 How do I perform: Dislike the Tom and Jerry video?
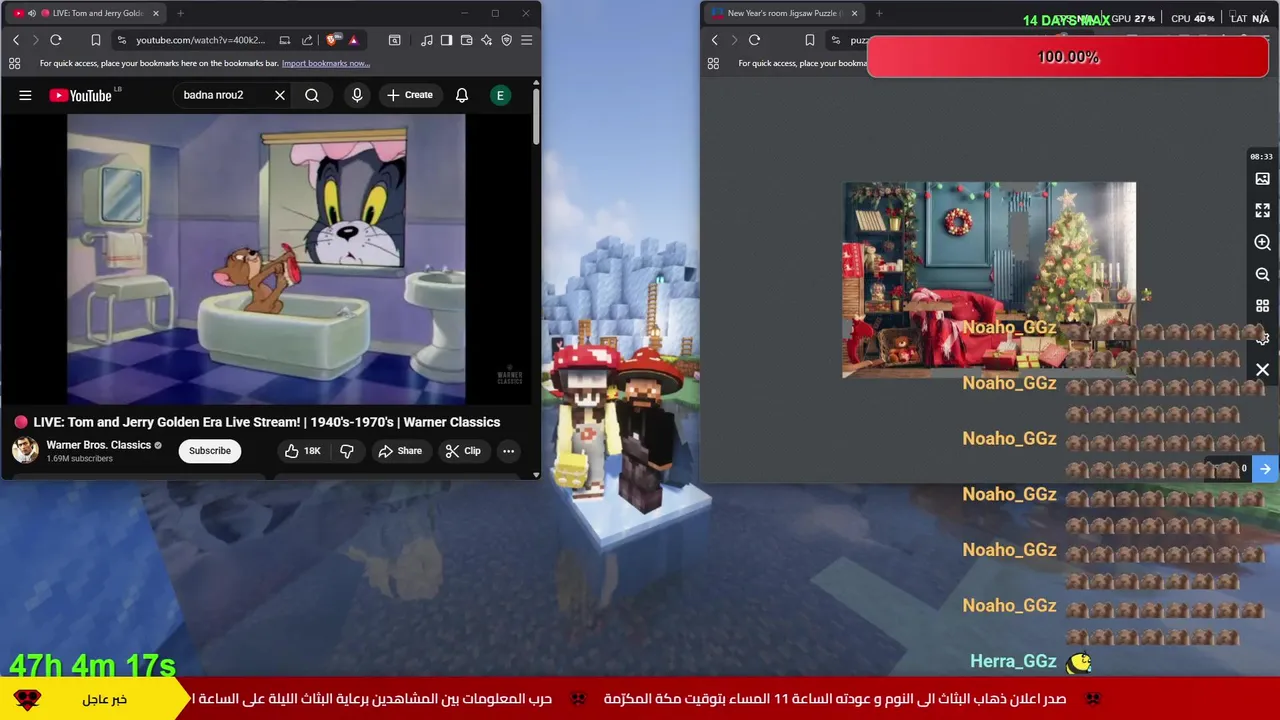coord(347,451)
